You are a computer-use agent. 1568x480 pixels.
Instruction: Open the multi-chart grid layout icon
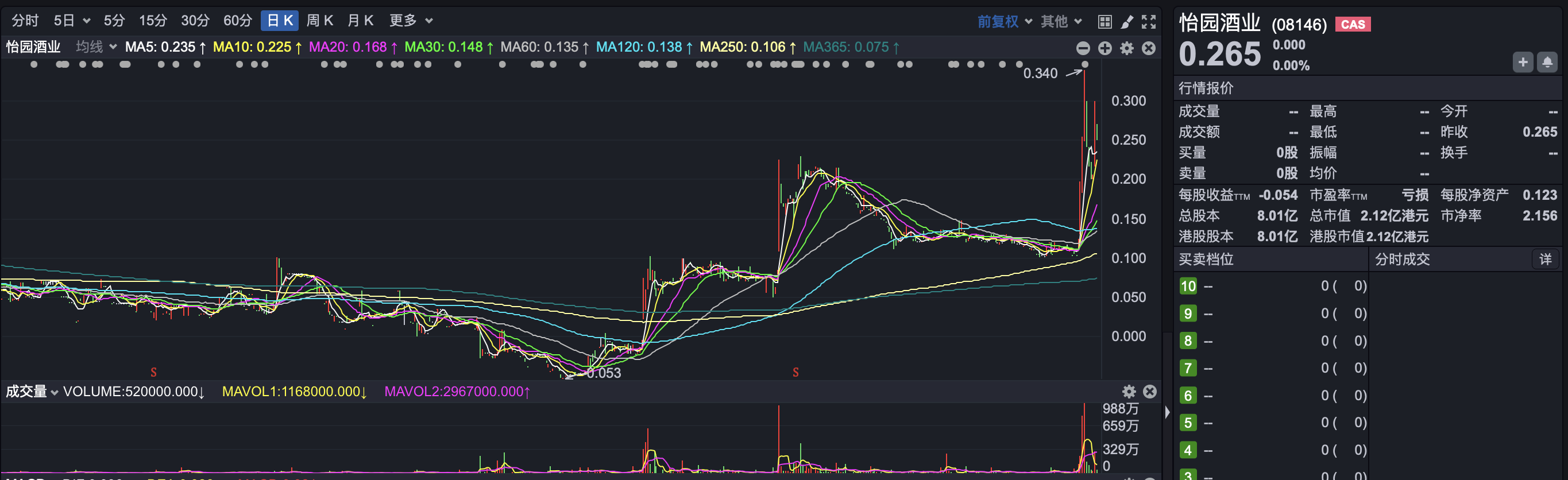point(1104,22)
